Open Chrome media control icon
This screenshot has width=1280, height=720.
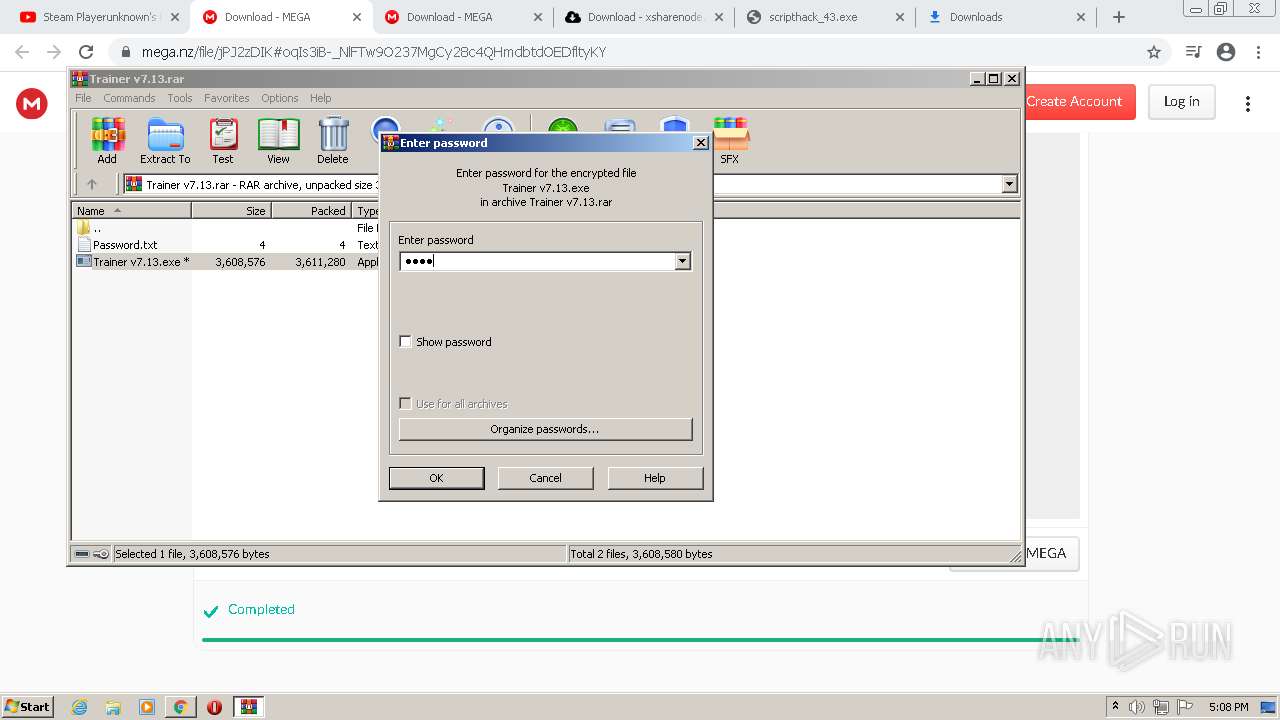click(1193, 52)
